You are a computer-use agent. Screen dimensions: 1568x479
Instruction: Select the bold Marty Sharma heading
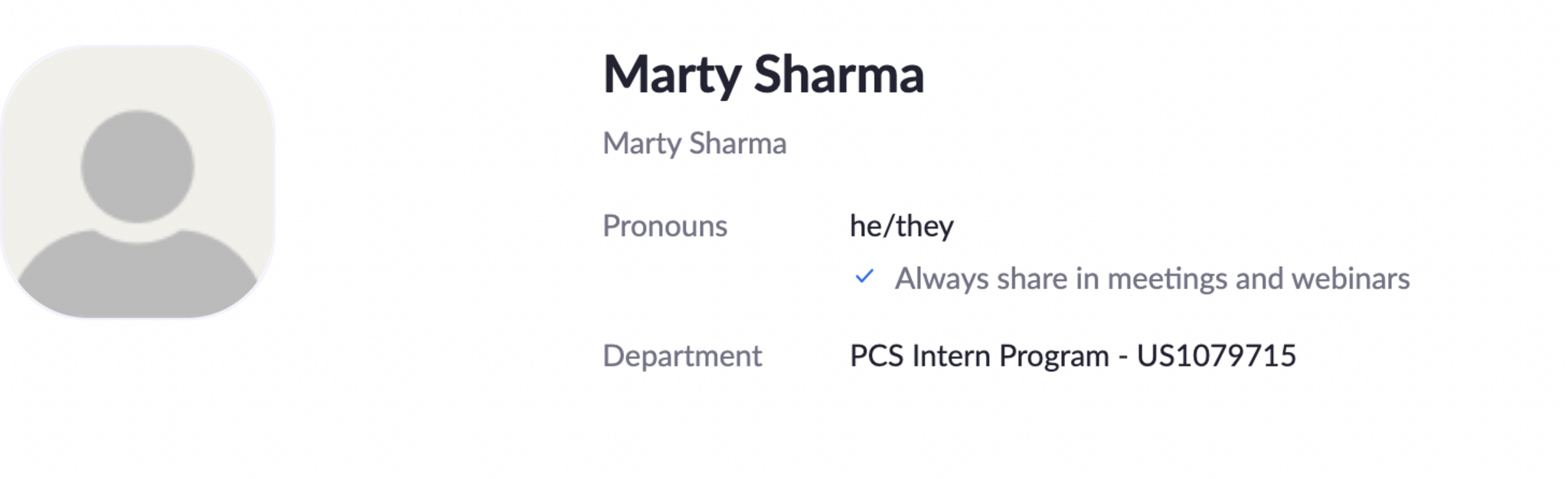tap(763, 74)
